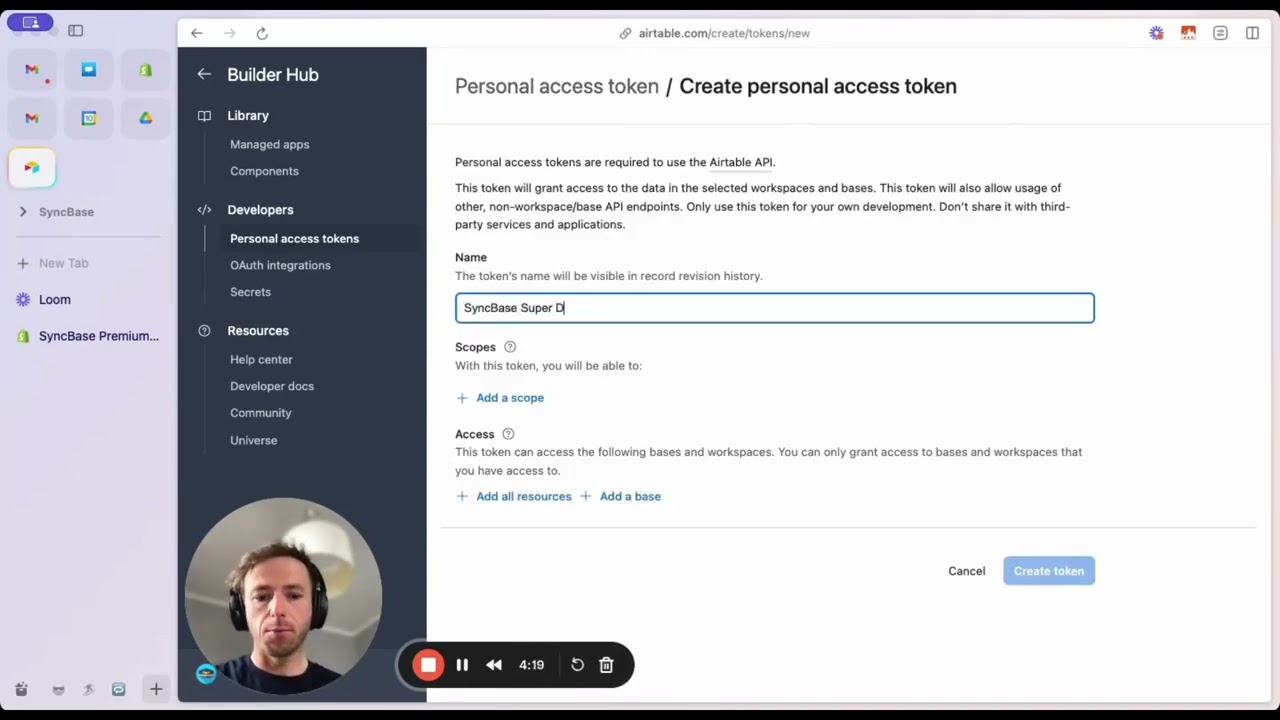
Task: Click the token Name input field
Action: (x=775, y=308)
